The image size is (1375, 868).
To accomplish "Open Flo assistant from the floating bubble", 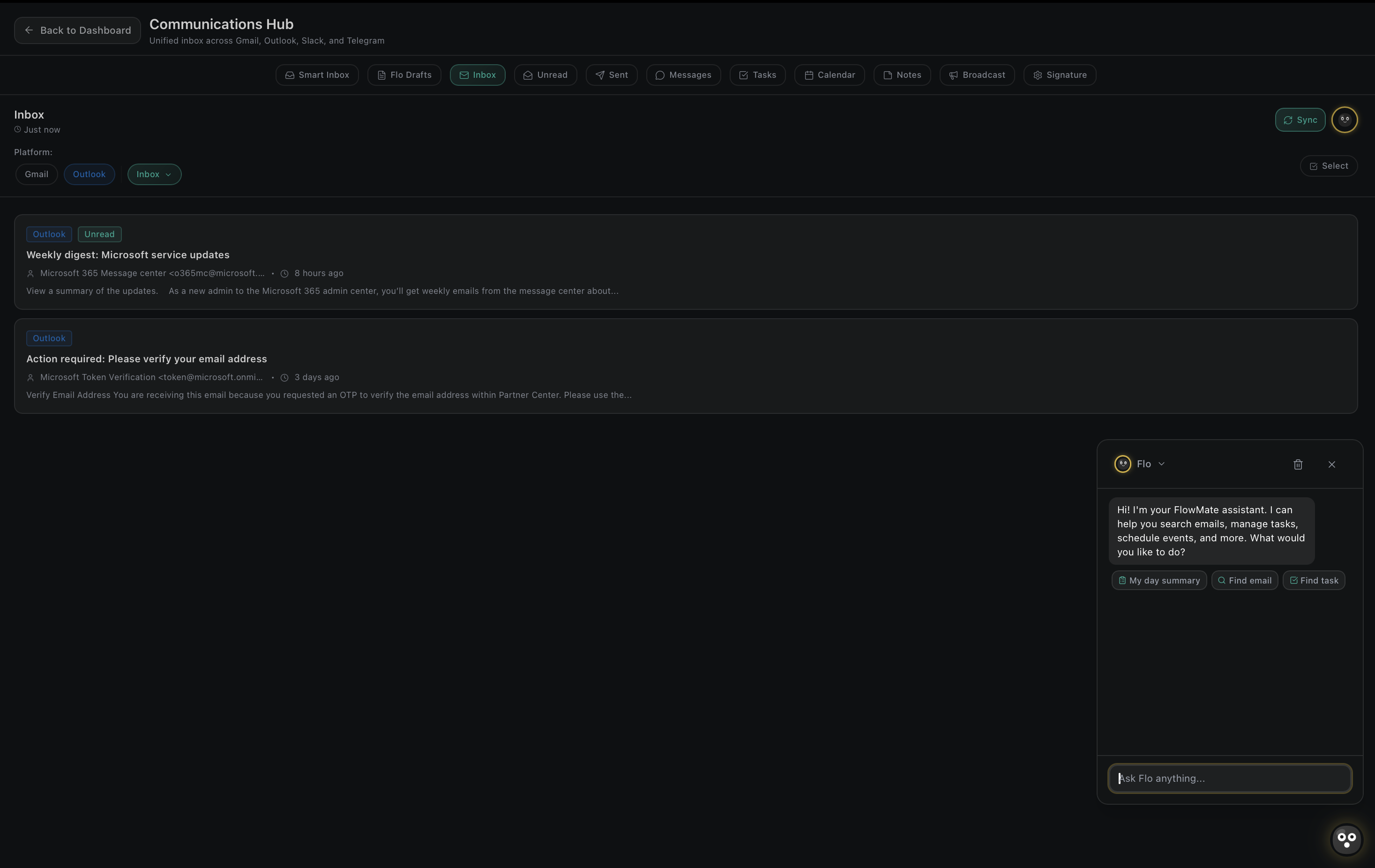I will coord(1346,839).
